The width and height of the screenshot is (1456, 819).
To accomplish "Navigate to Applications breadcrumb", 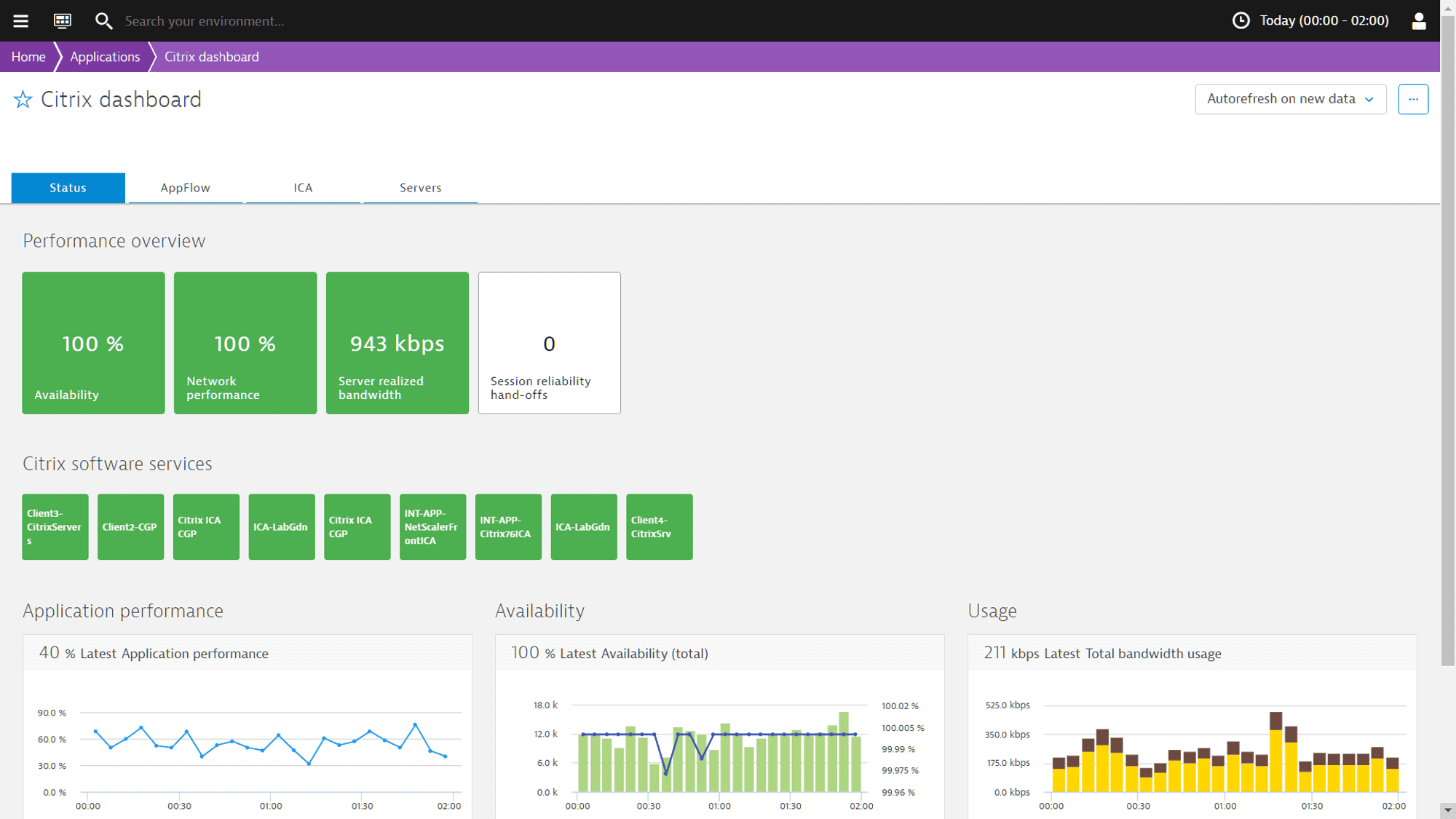I will coord(105,57).
